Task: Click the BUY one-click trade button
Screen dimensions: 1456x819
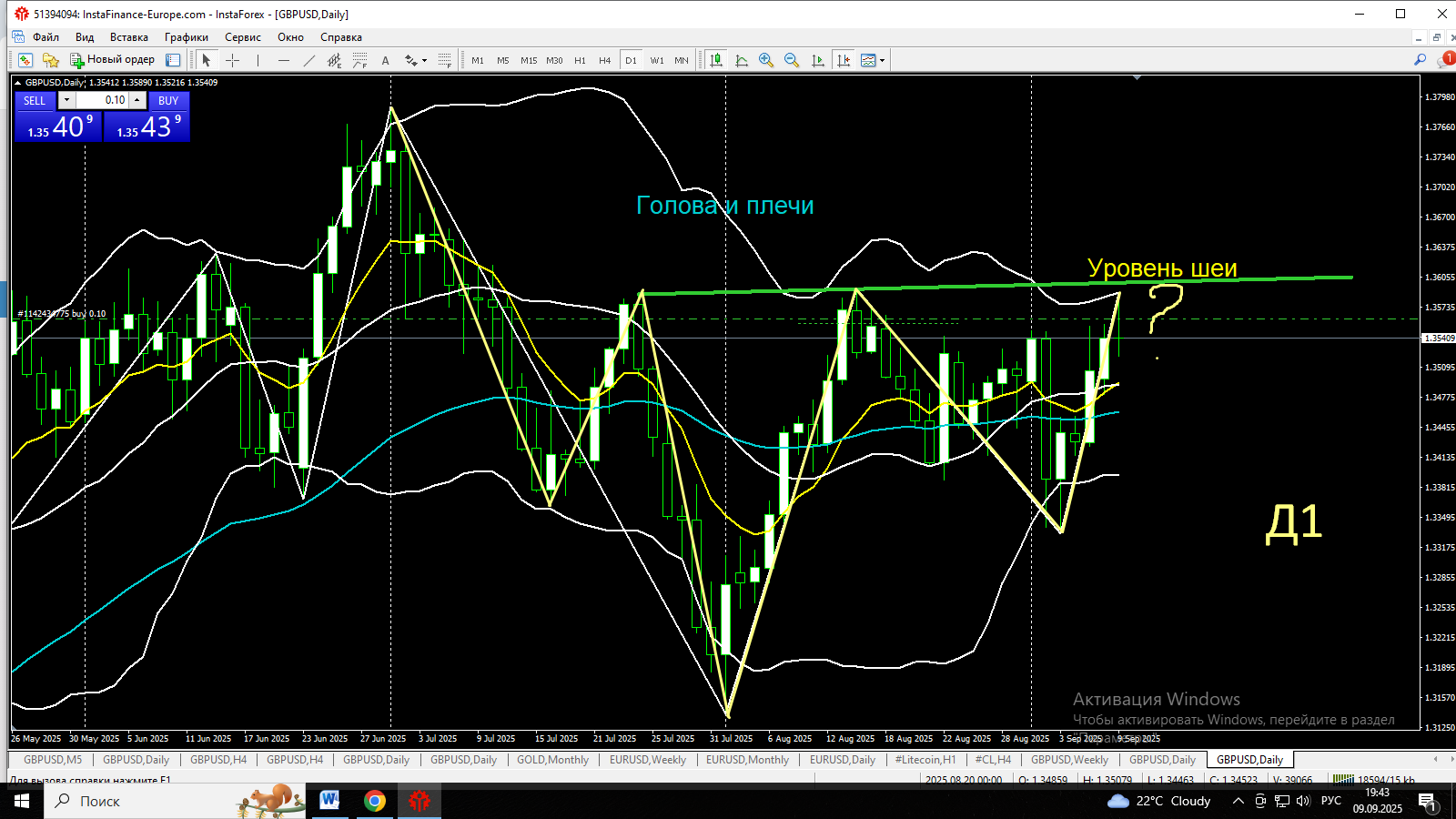Action: 168,100
